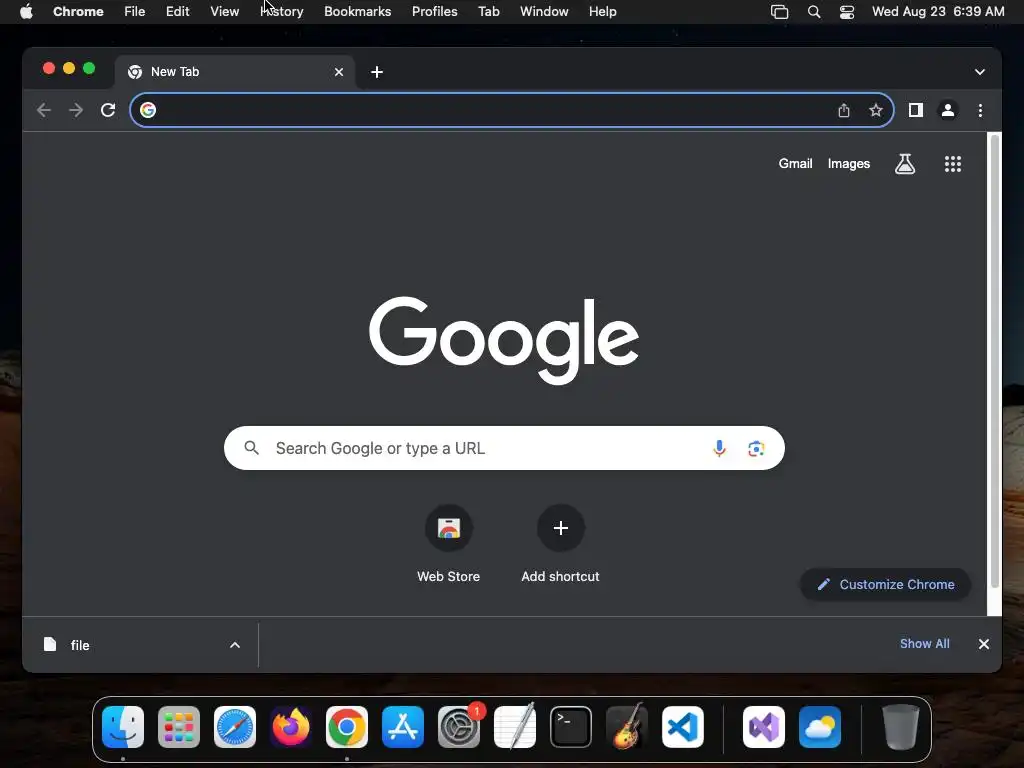Open the Google apps grid

tap(953, 164)
